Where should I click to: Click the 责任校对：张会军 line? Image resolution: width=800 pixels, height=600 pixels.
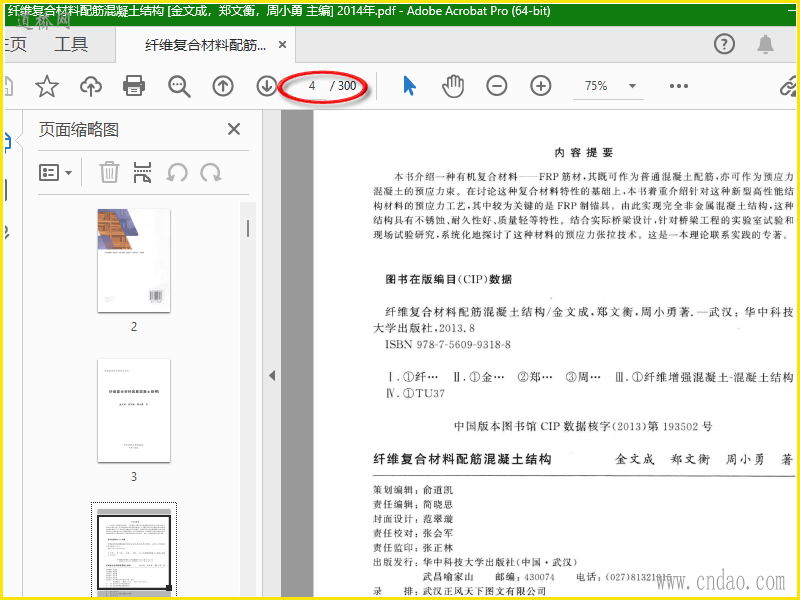click(x=413, y=533)
